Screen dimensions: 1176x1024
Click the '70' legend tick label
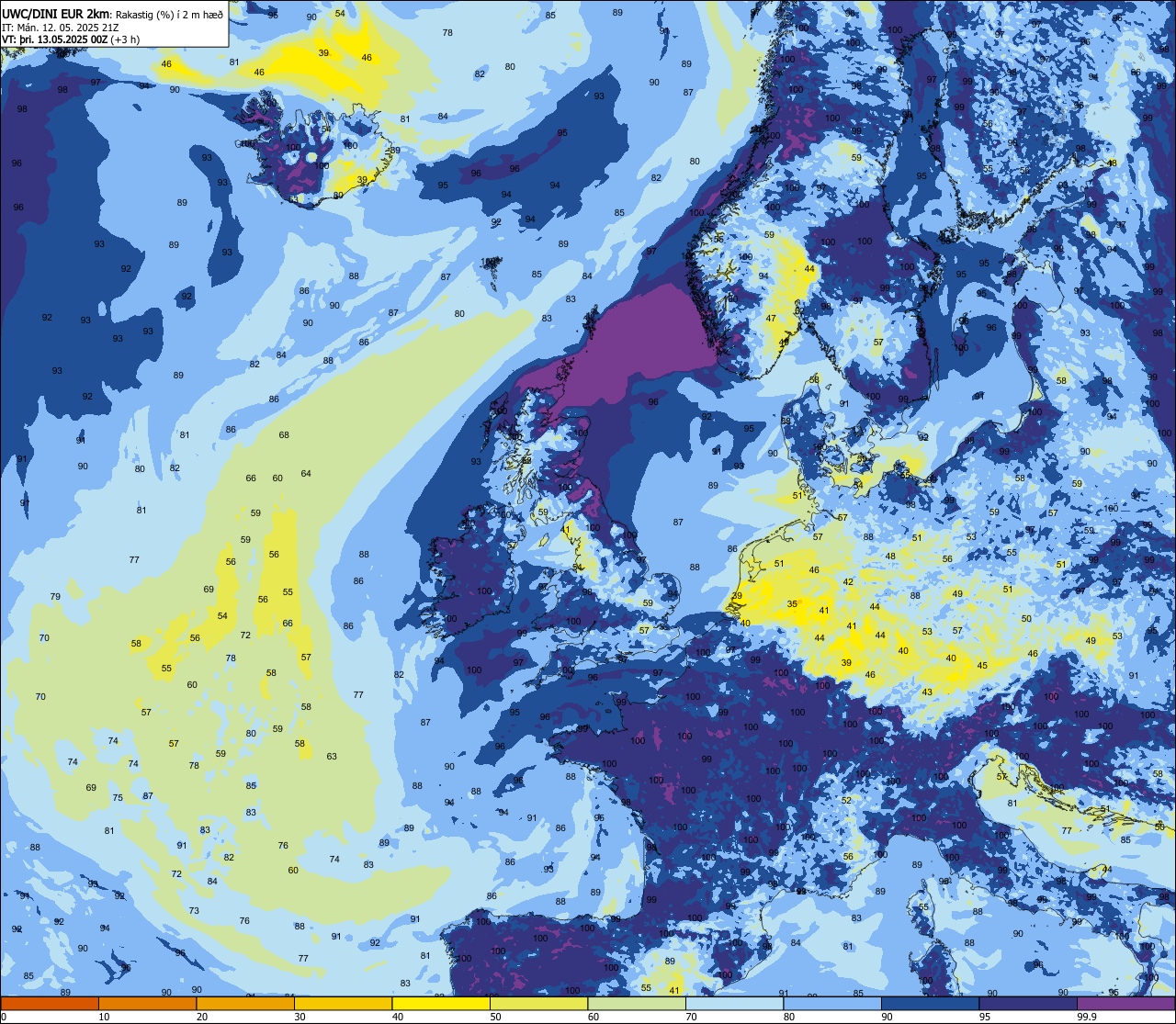pos(691,1017)
